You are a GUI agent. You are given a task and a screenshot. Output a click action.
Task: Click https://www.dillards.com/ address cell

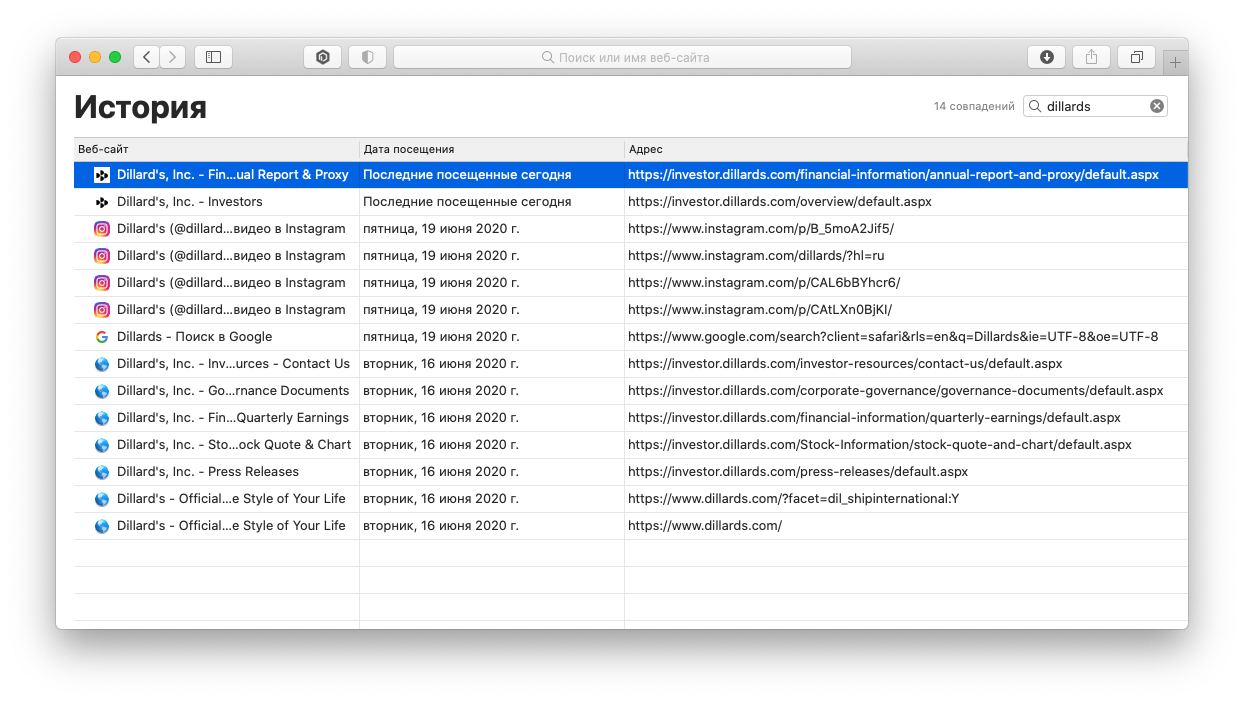705,526
